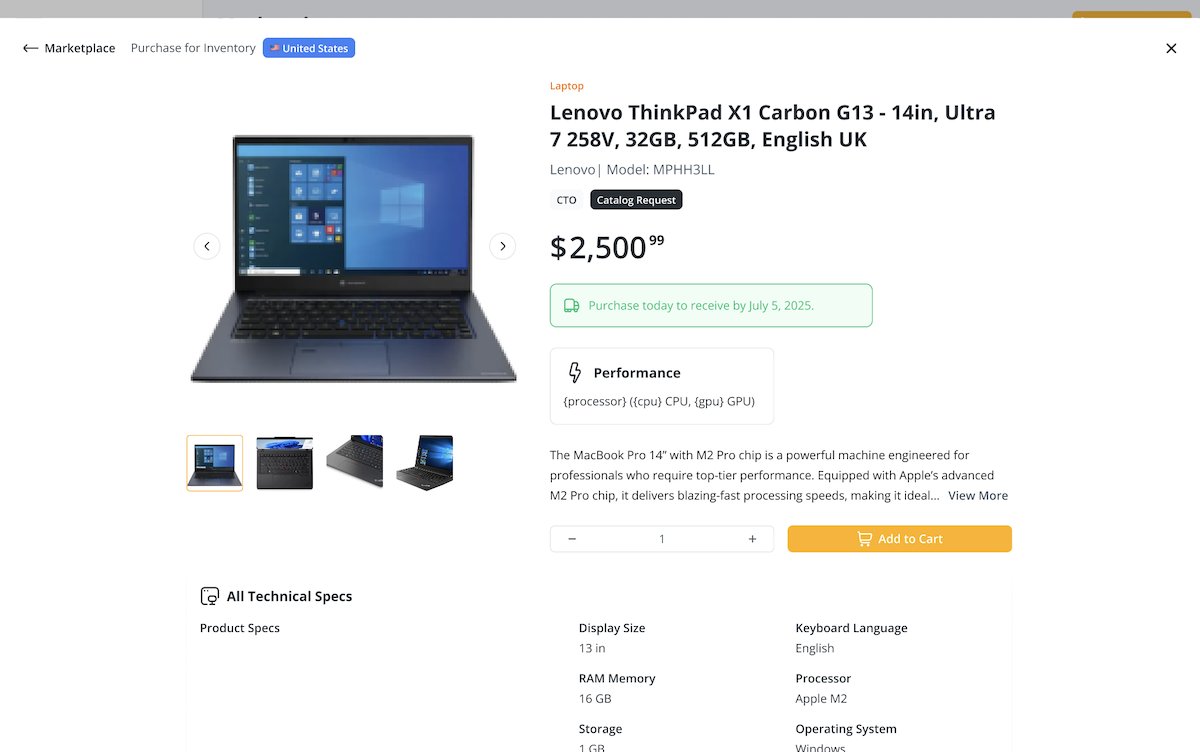The width and height of the screenshot is (1200, 752).
Task: Click the Laptop category link
Action: tap(567, 86)
